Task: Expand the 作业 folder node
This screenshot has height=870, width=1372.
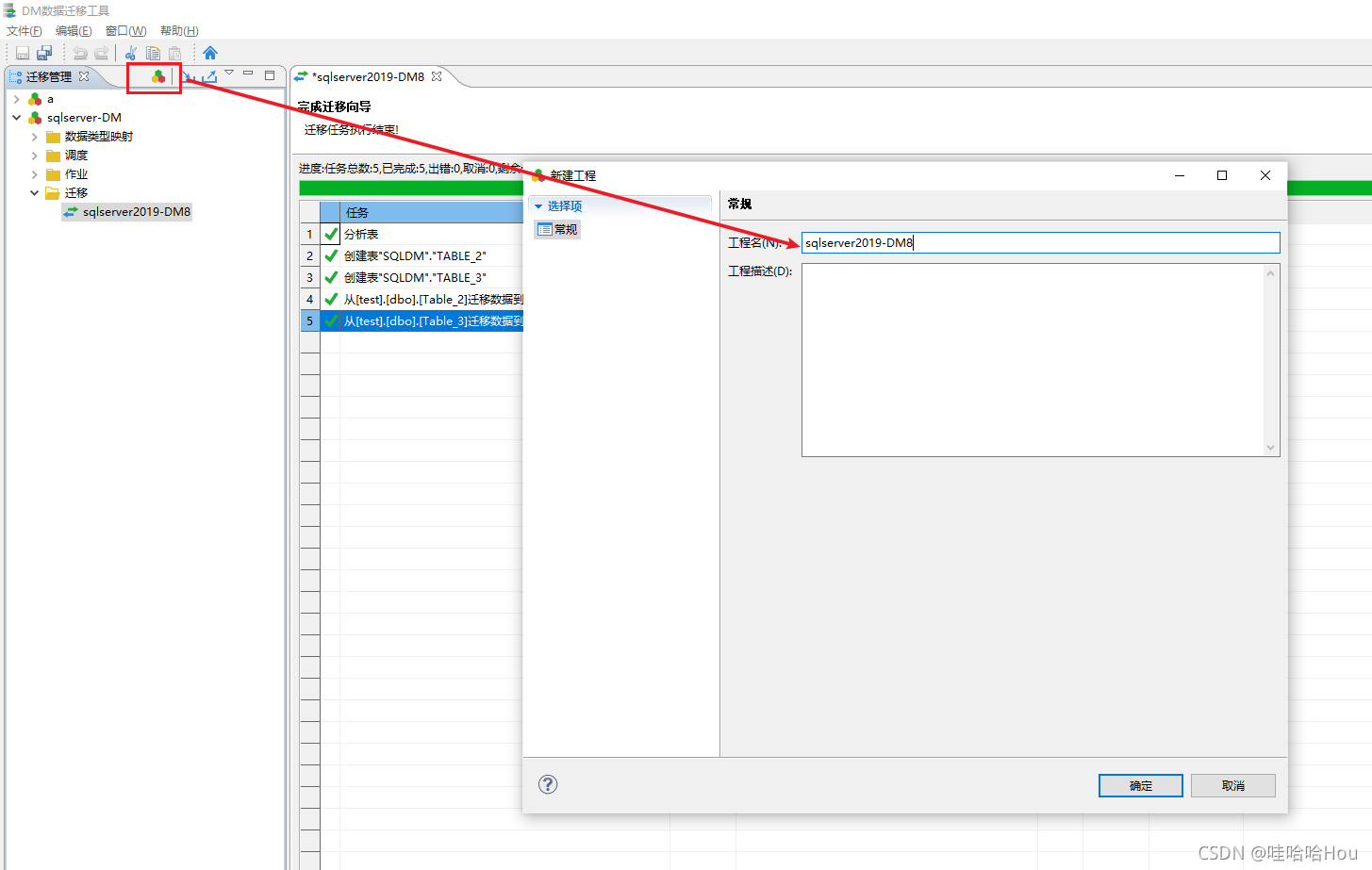Action: pos(34,174)
